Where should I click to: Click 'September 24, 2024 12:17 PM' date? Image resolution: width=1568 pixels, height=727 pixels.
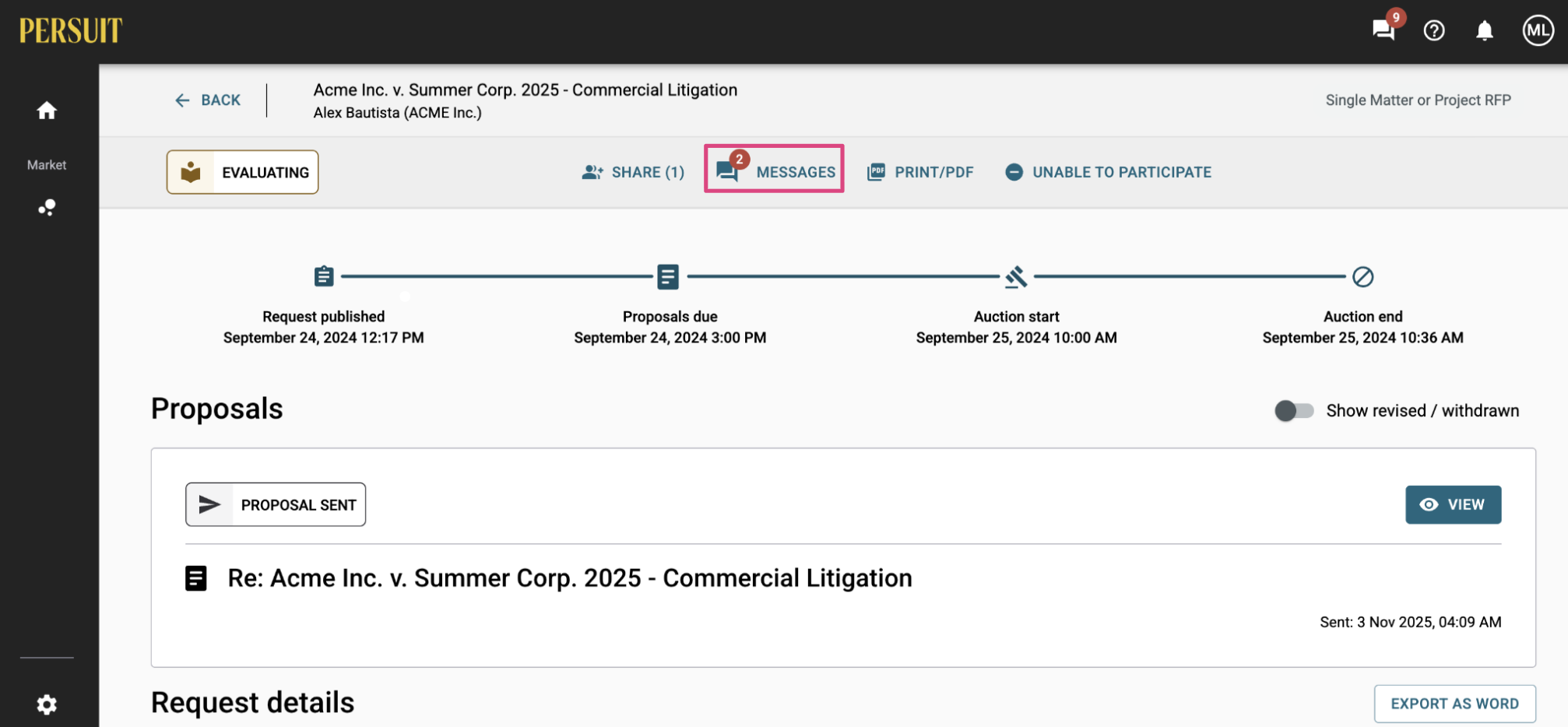324,338
